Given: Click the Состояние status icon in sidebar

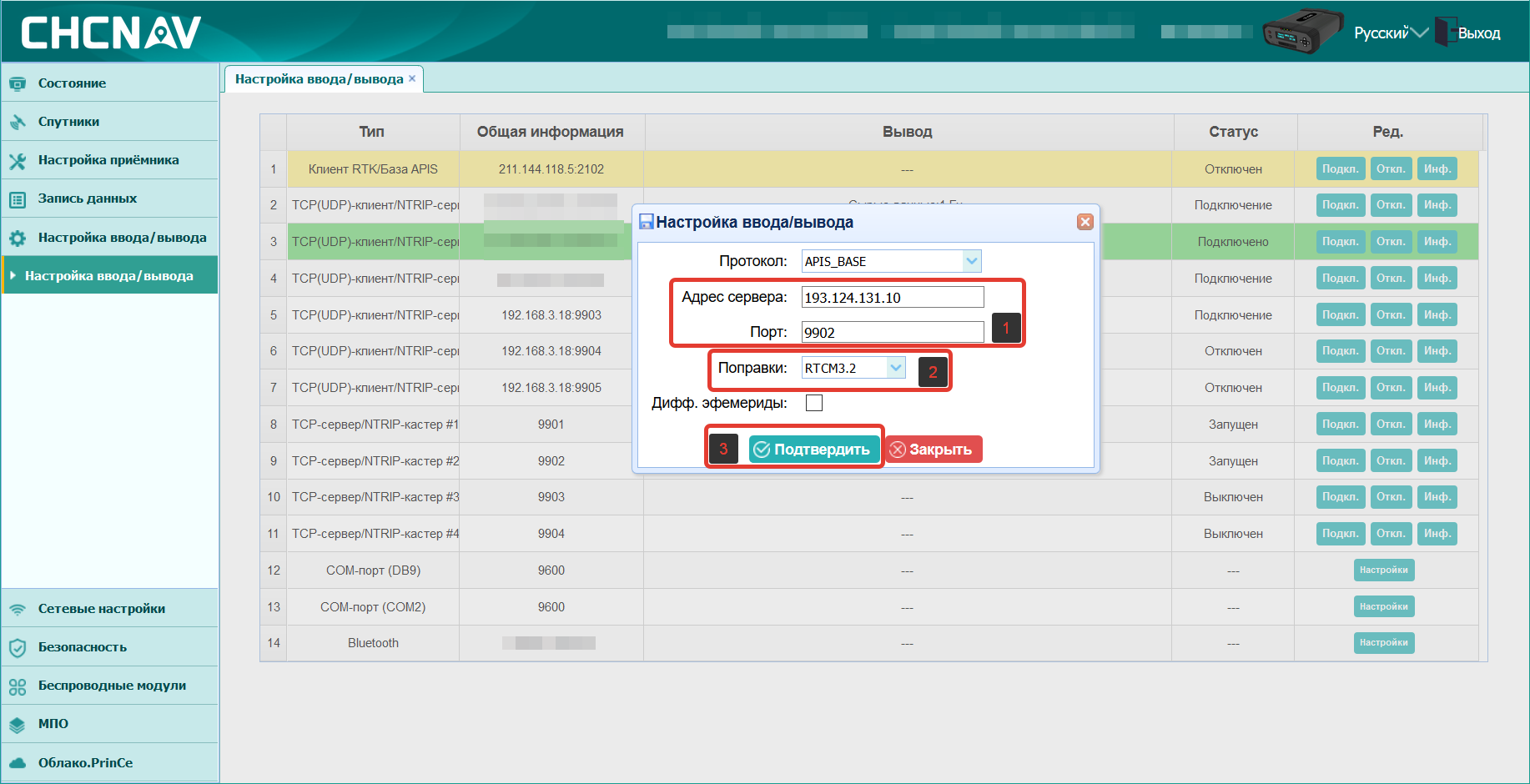Looking at the screenshot, I should (18, 83).
